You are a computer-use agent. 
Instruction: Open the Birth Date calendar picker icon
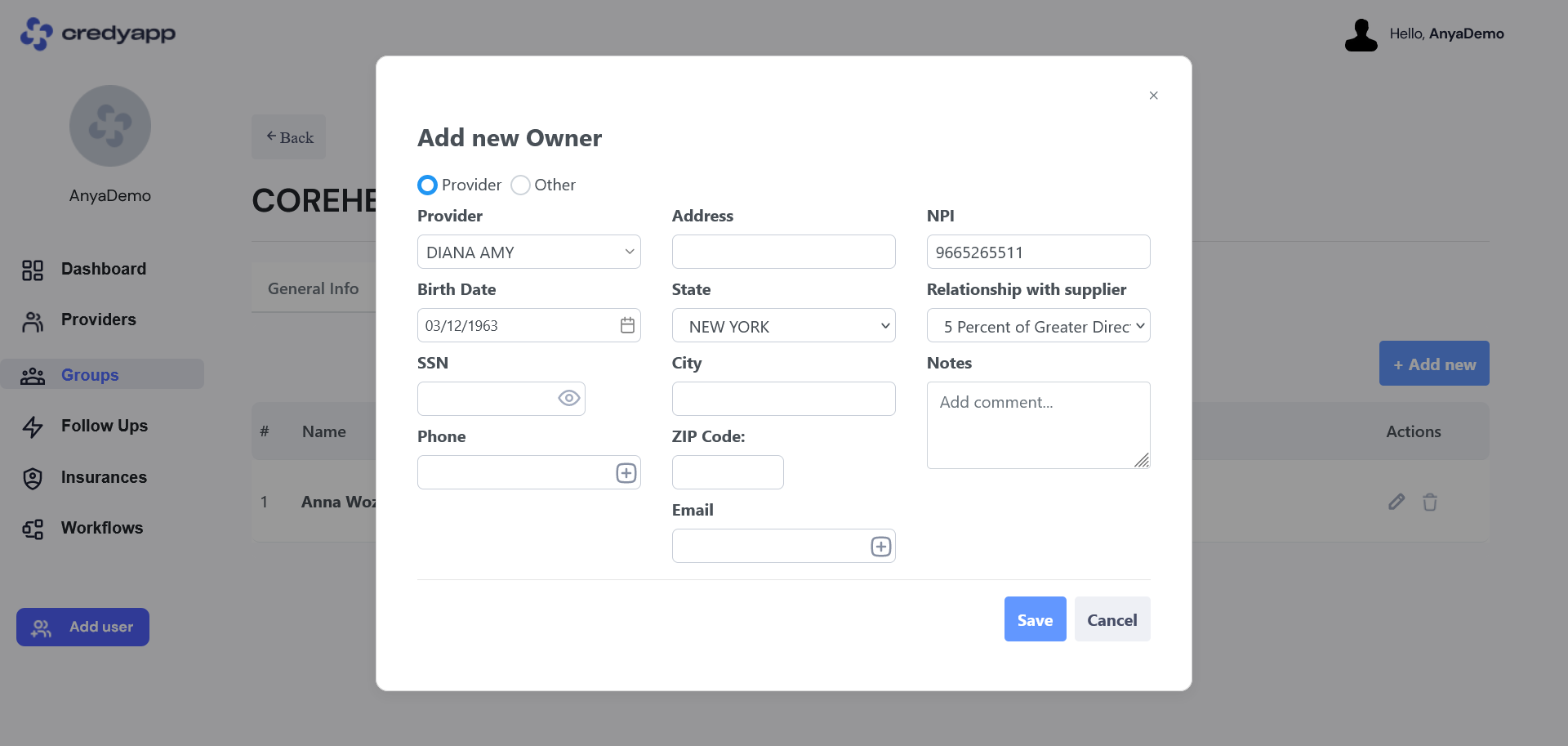(627, 325)
